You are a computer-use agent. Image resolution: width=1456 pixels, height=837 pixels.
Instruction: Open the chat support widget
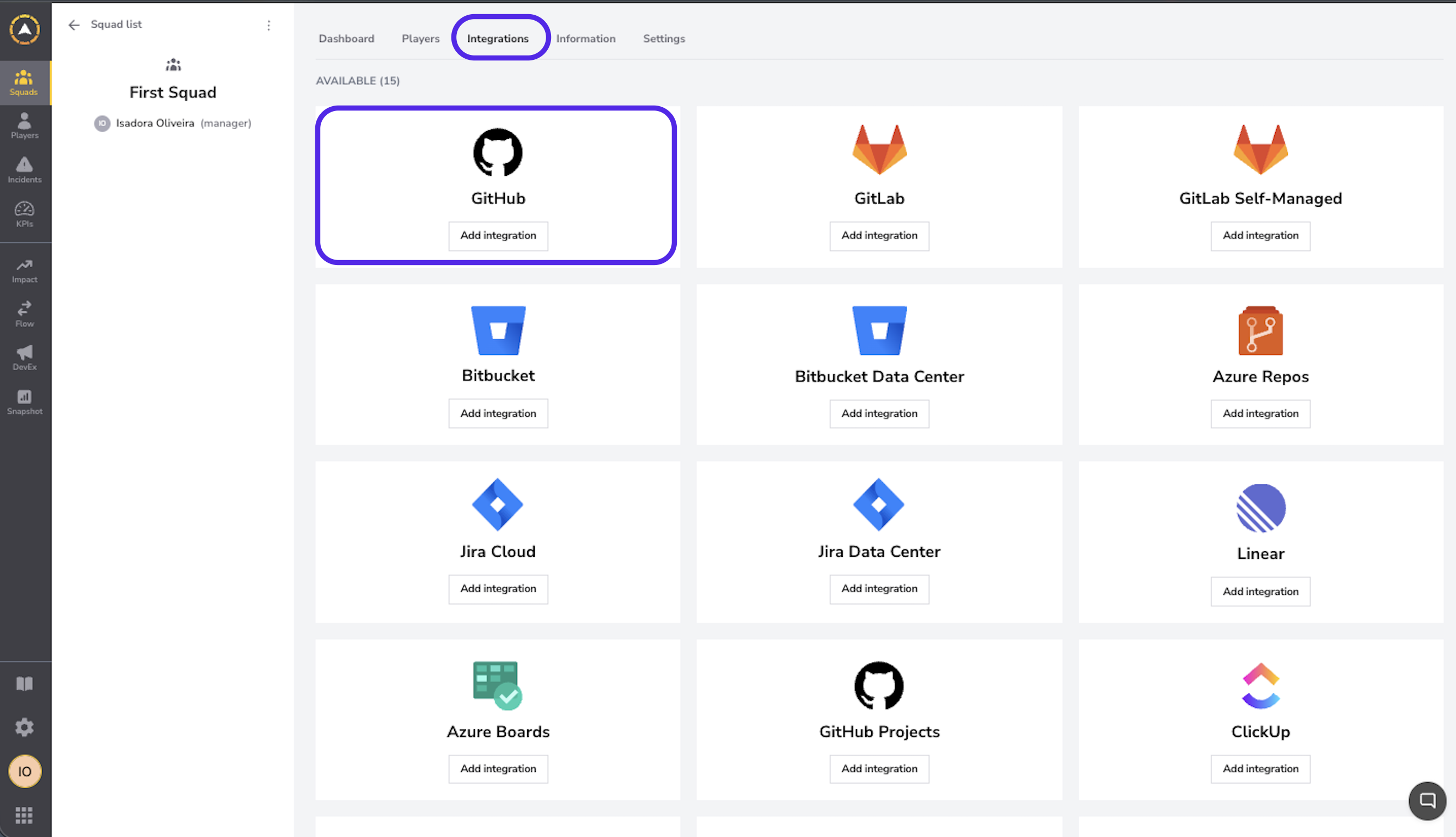pyautogui.click(x=1427, y=800)
